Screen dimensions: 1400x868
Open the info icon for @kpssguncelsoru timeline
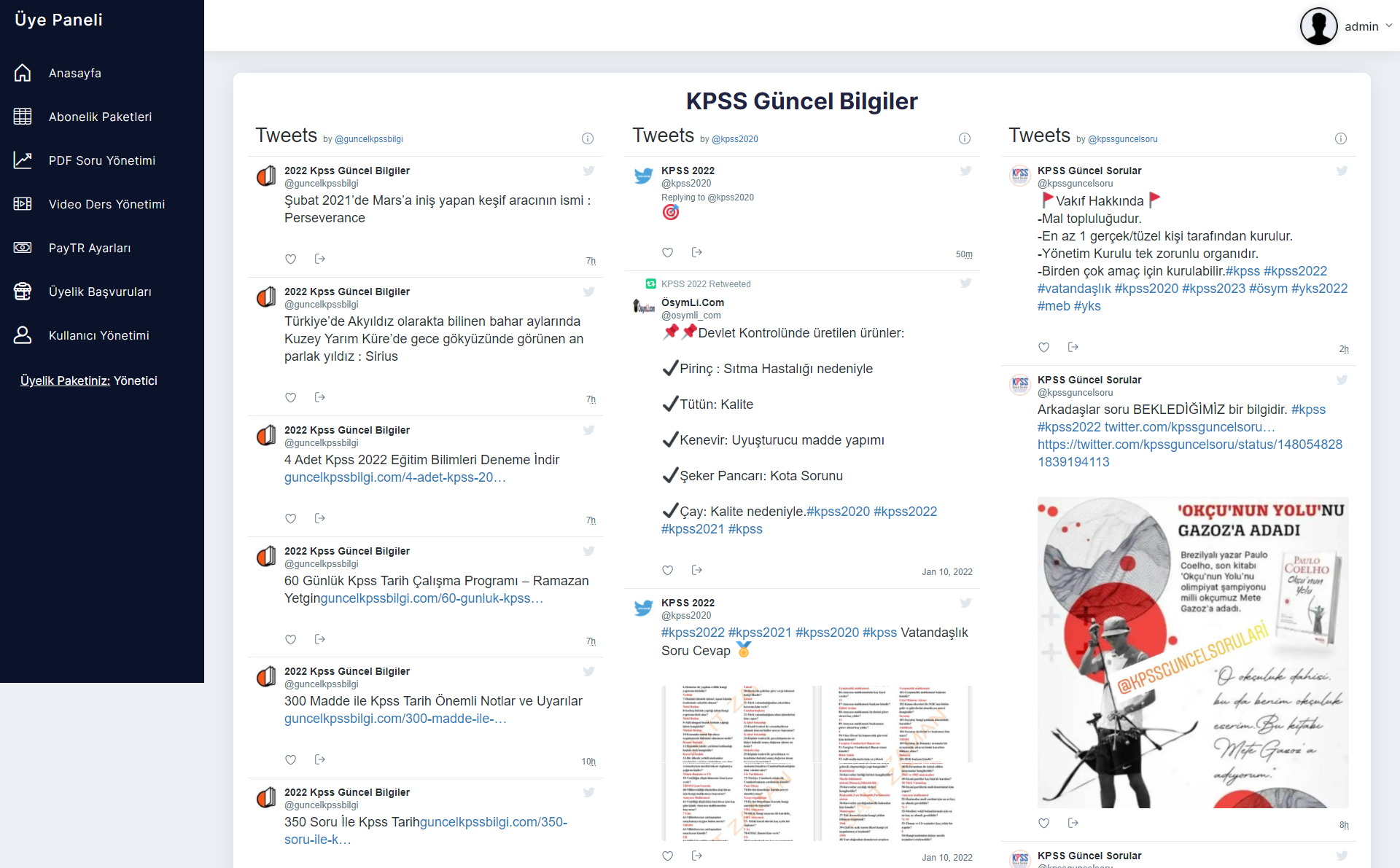point(1341,138)
